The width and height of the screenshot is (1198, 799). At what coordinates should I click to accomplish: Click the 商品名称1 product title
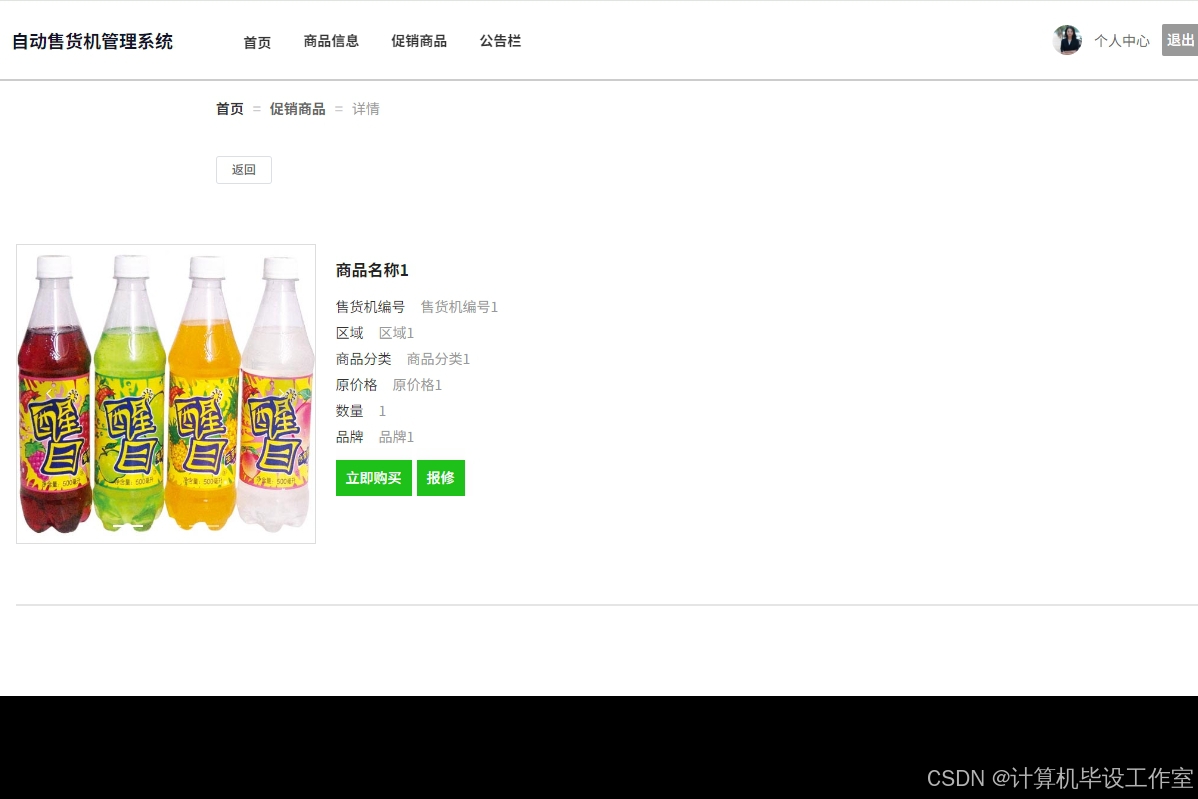tap(372, 270)
